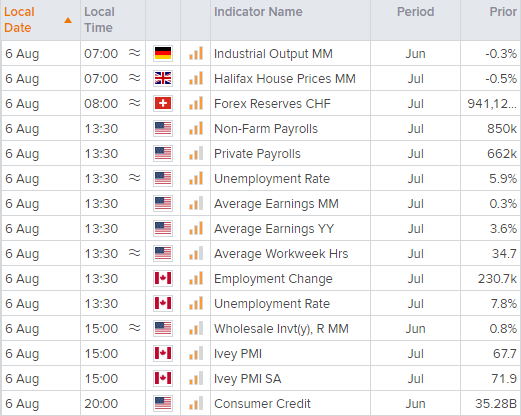Click the truncated 941,12... prior value
This screenshot has height=416, width=521.
[492, 104]
